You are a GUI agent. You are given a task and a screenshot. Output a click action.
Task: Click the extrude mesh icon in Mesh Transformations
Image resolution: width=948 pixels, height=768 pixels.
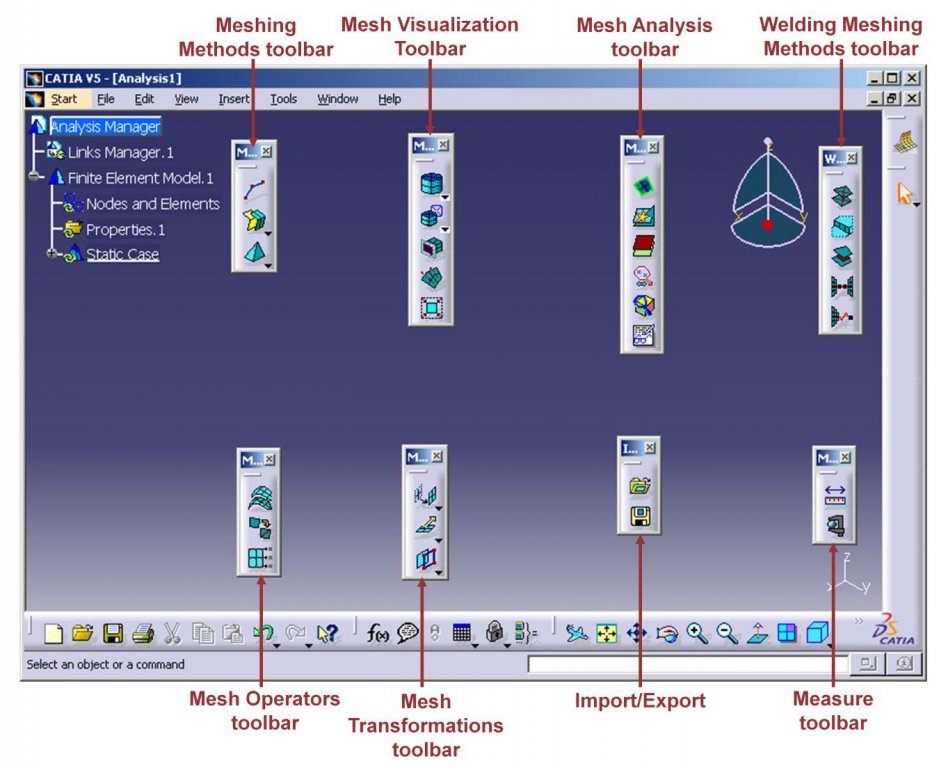tap(425, 527)
